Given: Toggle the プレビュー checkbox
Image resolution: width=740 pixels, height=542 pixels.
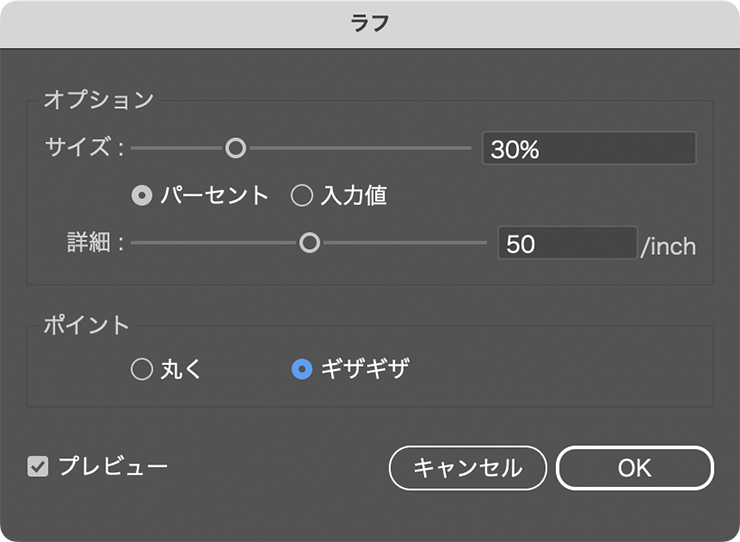Looking at the screenshot, I should pos(38,466).
